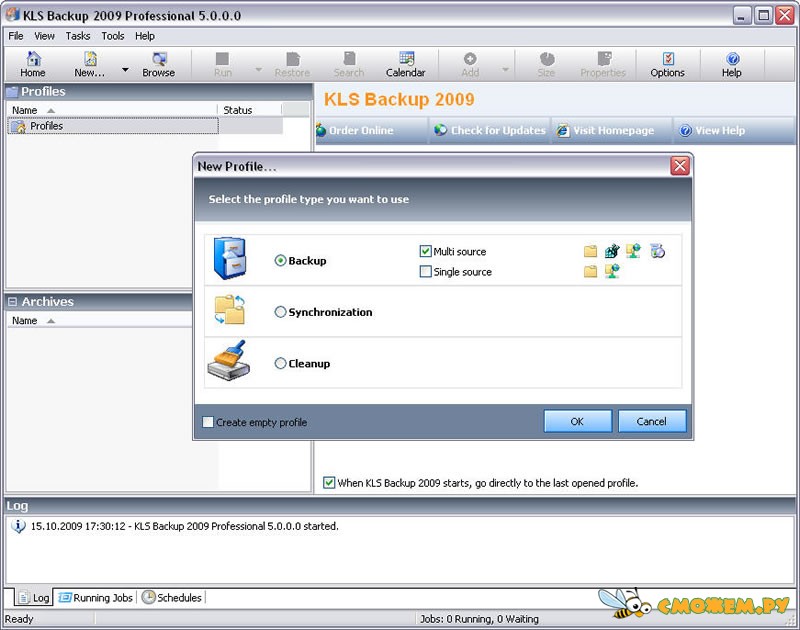The width and height of the screenshot is (800, 630).
Task: Open the Tasks menu
Action: click(x=78, y=36)
